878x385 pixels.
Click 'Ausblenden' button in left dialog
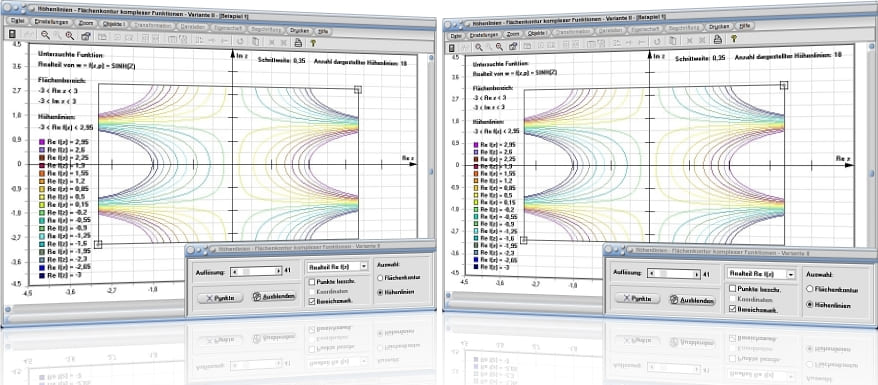[x=274, y=297]
